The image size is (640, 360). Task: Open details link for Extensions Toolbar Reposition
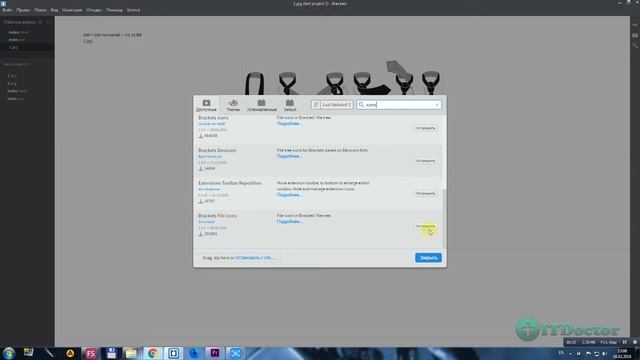point(289,195)
